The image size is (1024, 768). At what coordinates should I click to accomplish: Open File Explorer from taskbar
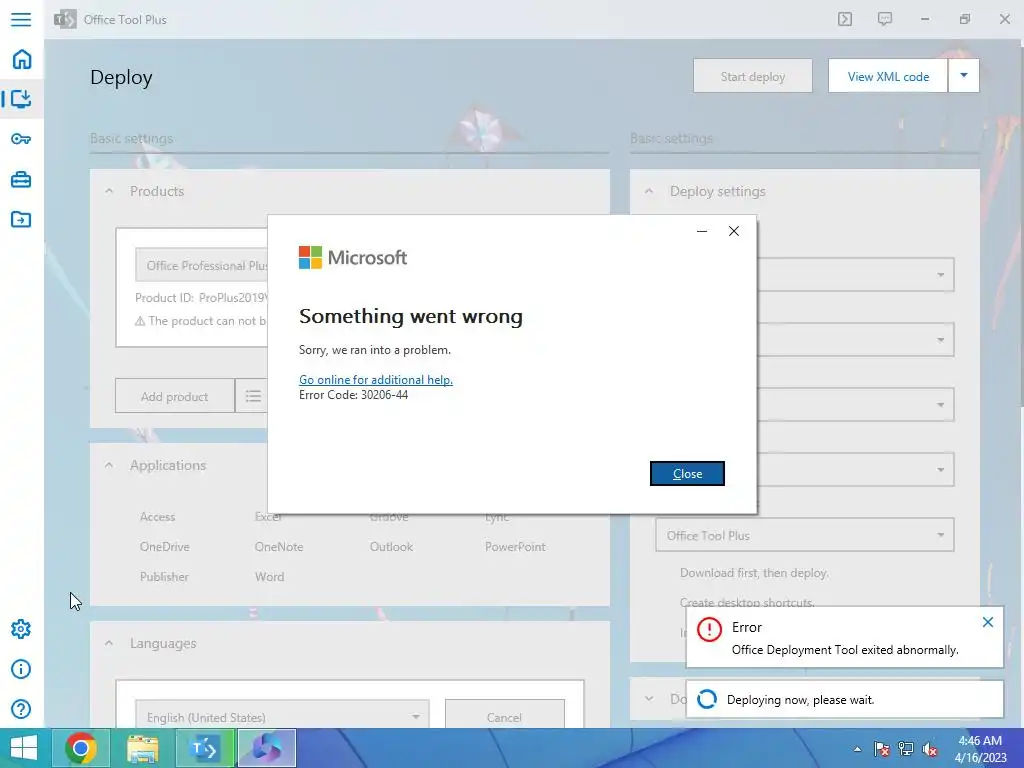[142, 748]
